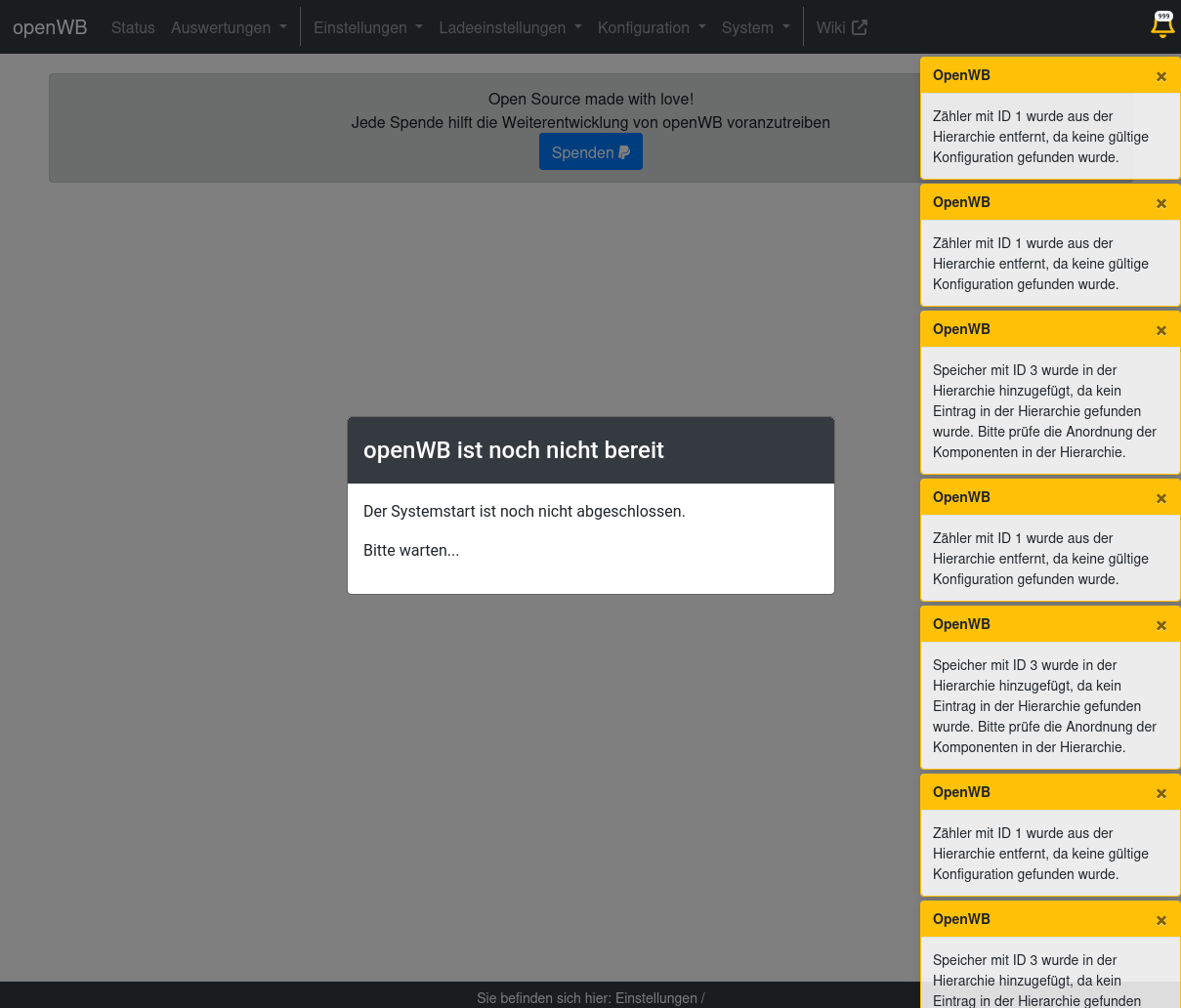Expand the System dropdown menu

click(x=755, y=27)
